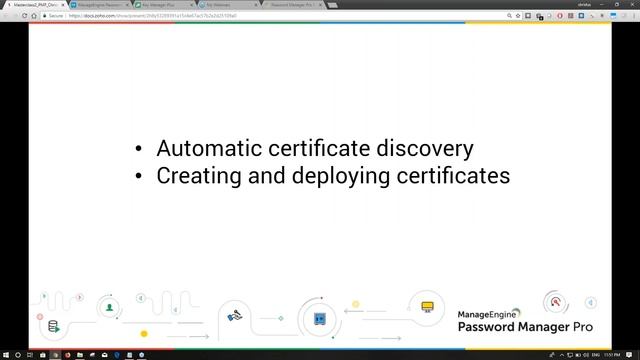Click the ENG language indicator

click(596, 355)
